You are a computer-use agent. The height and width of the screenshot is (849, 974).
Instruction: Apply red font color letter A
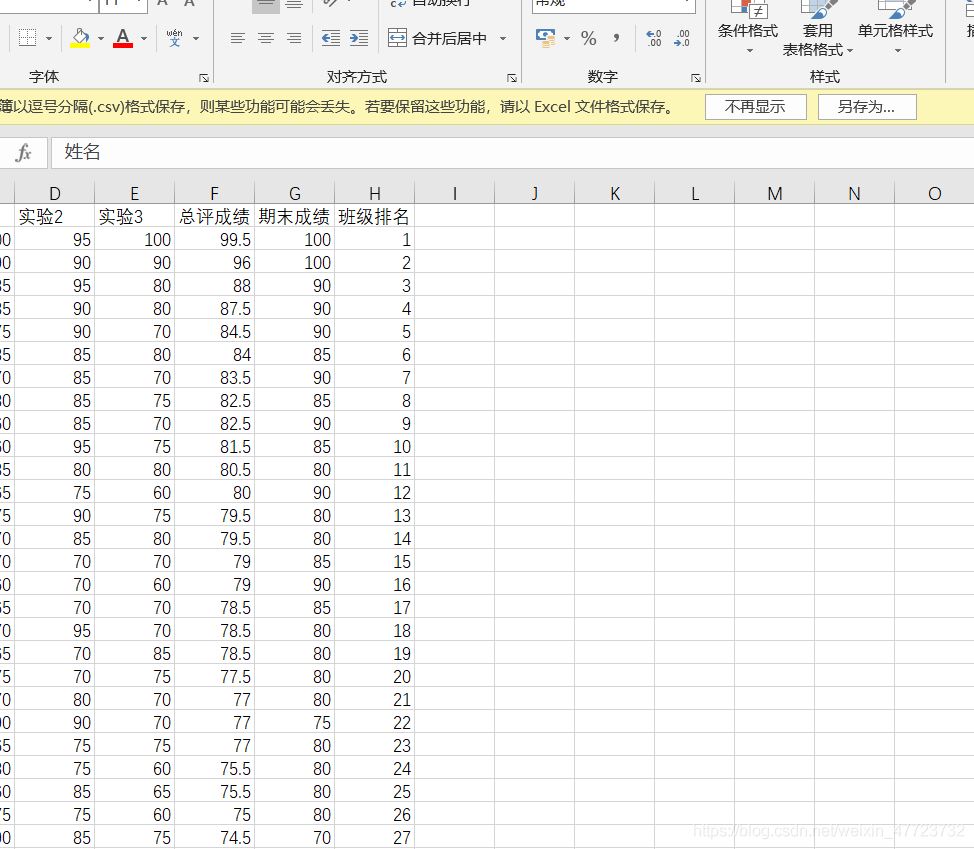coord(123,38)
